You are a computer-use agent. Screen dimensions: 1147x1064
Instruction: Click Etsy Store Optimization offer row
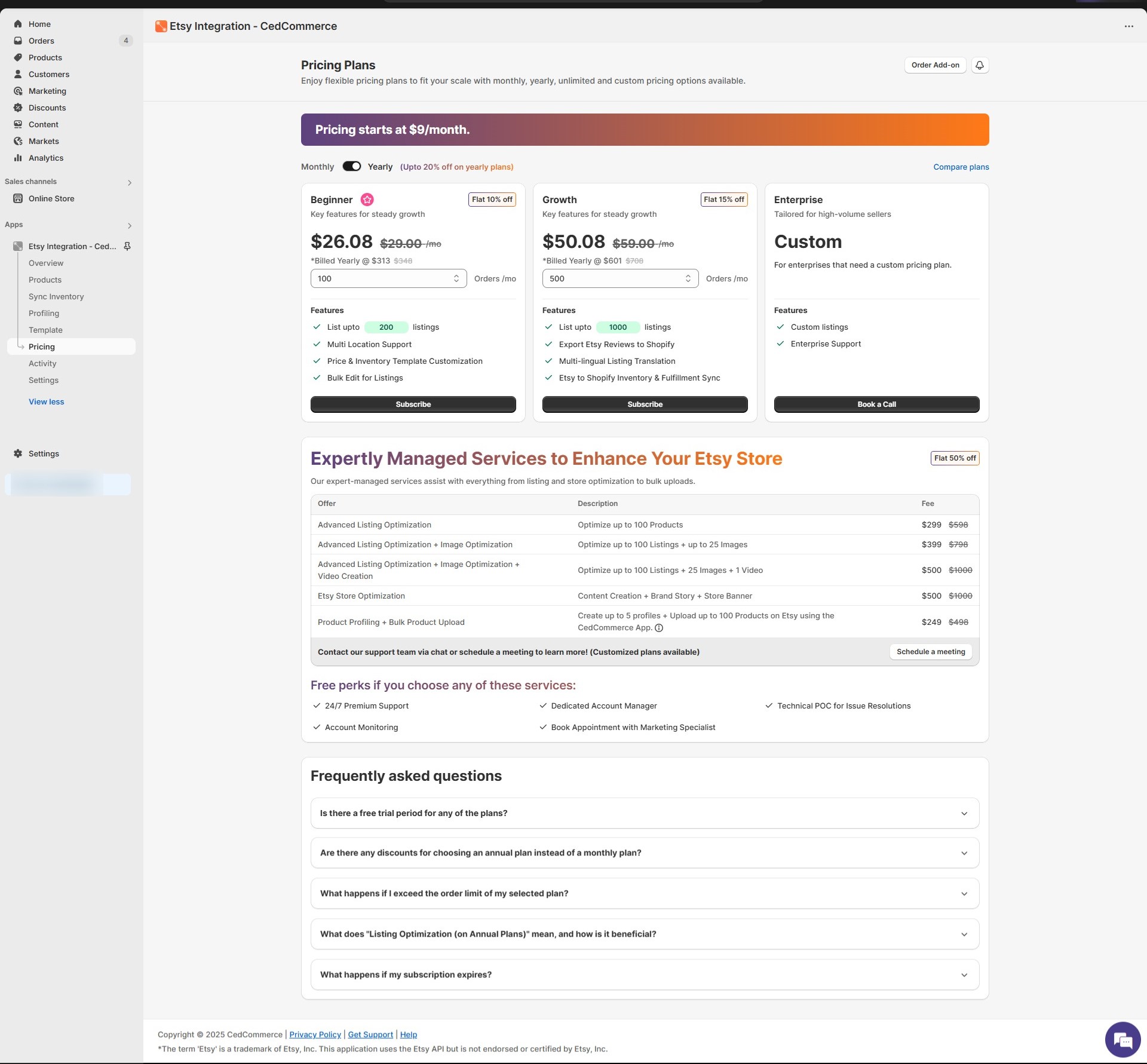645,596
